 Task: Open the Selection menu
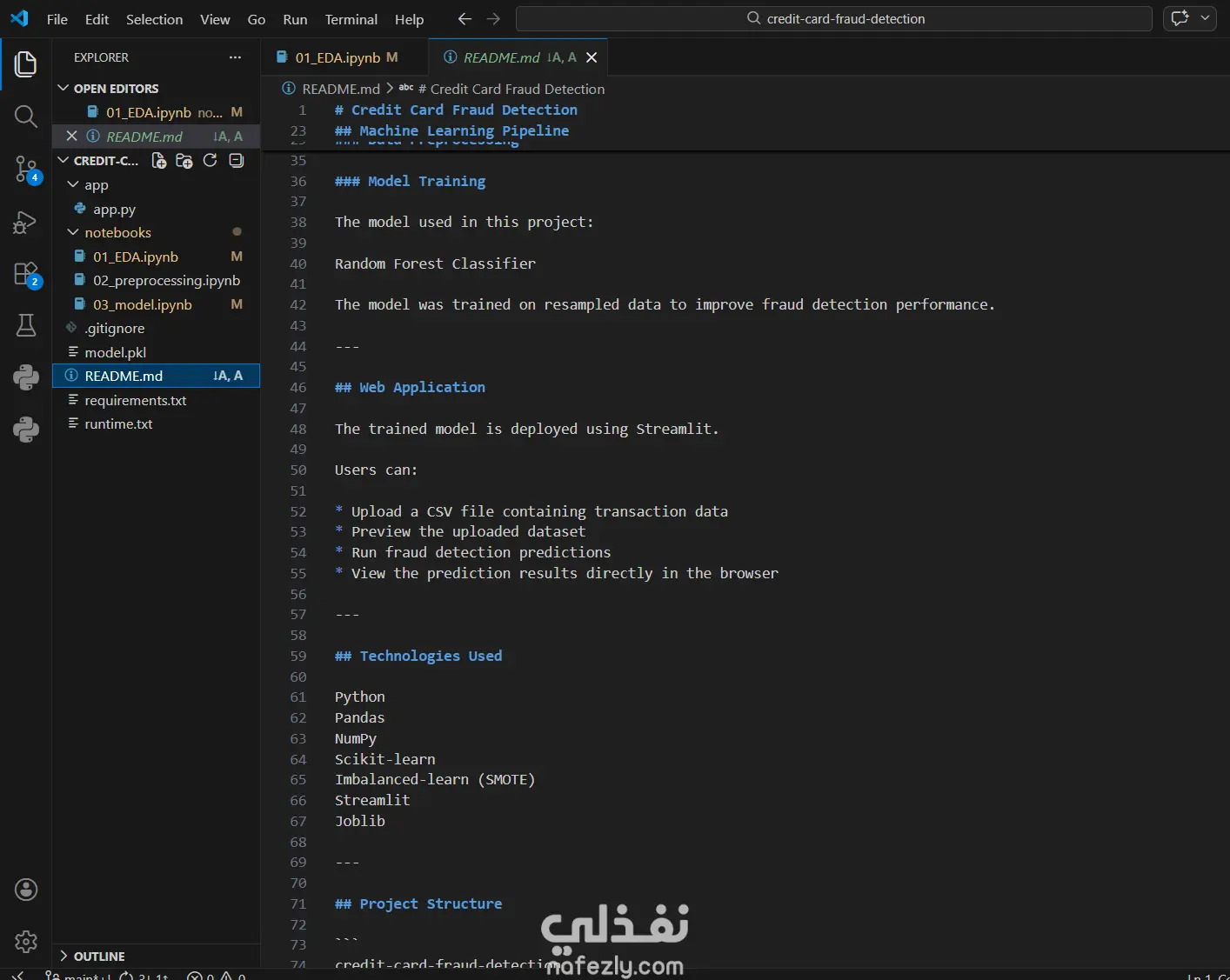155,19
